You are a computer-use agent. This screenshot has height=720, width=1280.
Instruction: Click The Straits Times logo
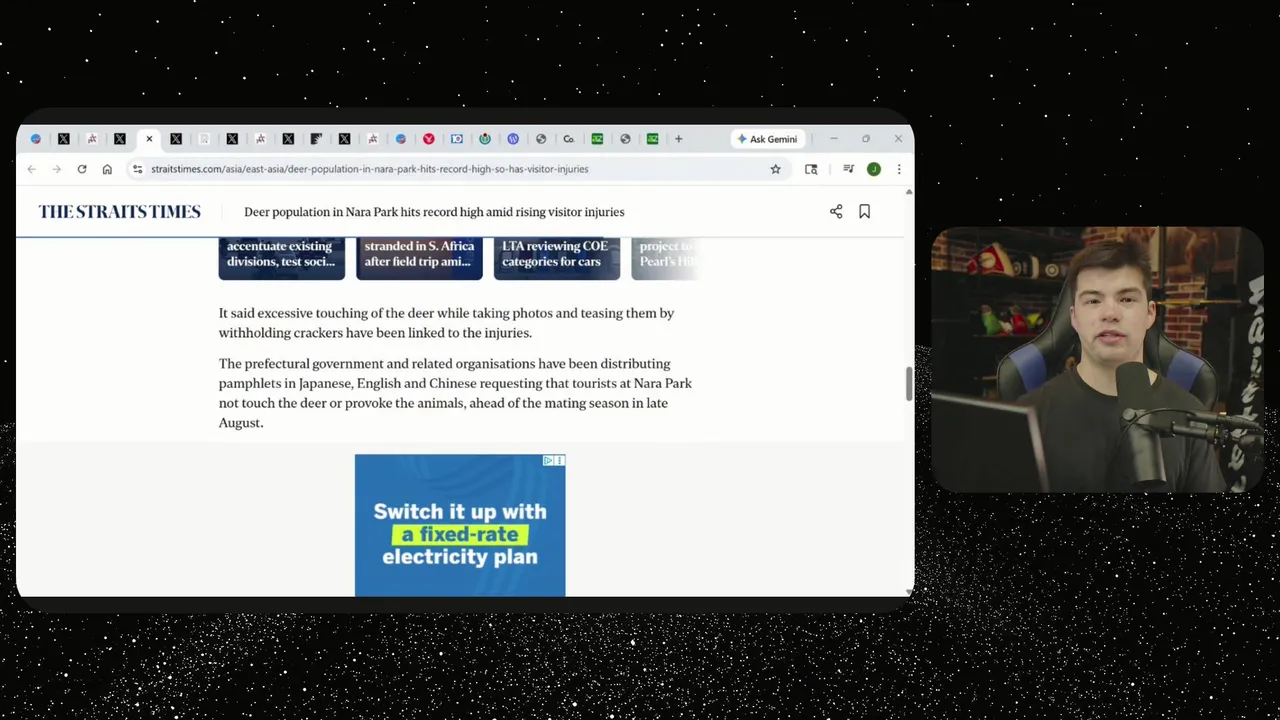pos(120,212)
